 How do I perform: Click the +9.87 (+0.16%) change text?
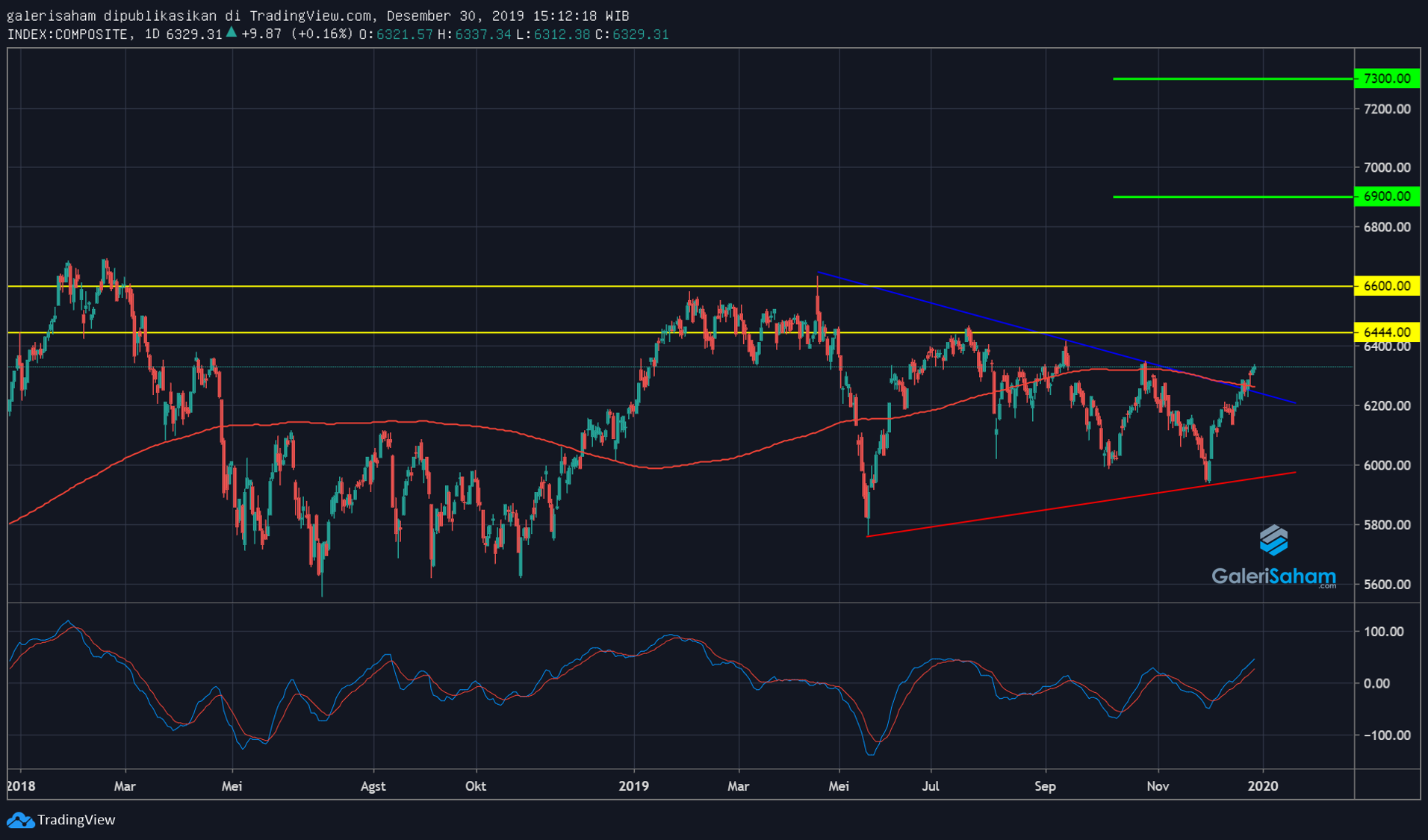click(297, 34)
